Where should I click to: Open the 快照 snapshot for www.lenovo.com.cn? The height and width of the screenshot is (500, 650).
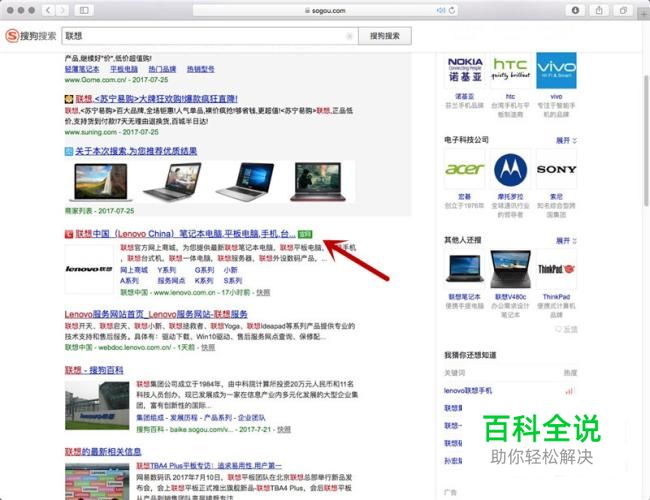tap(263, 293)
